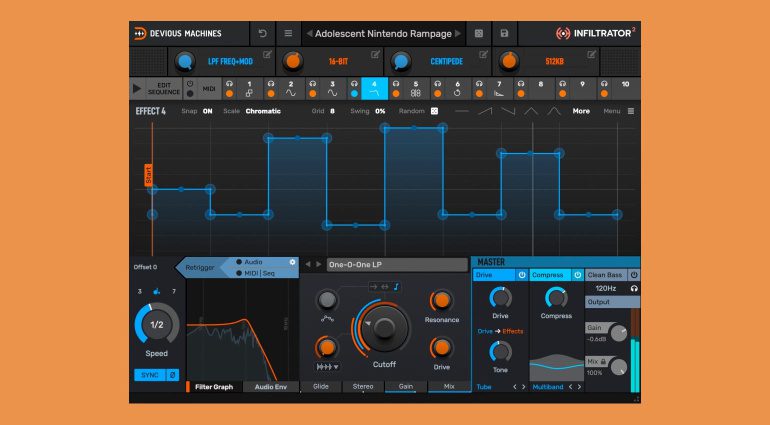770x425 pixels.
Task: Go to the previous preset arrow
Action: pyautogui.click(x=309, y=33)
